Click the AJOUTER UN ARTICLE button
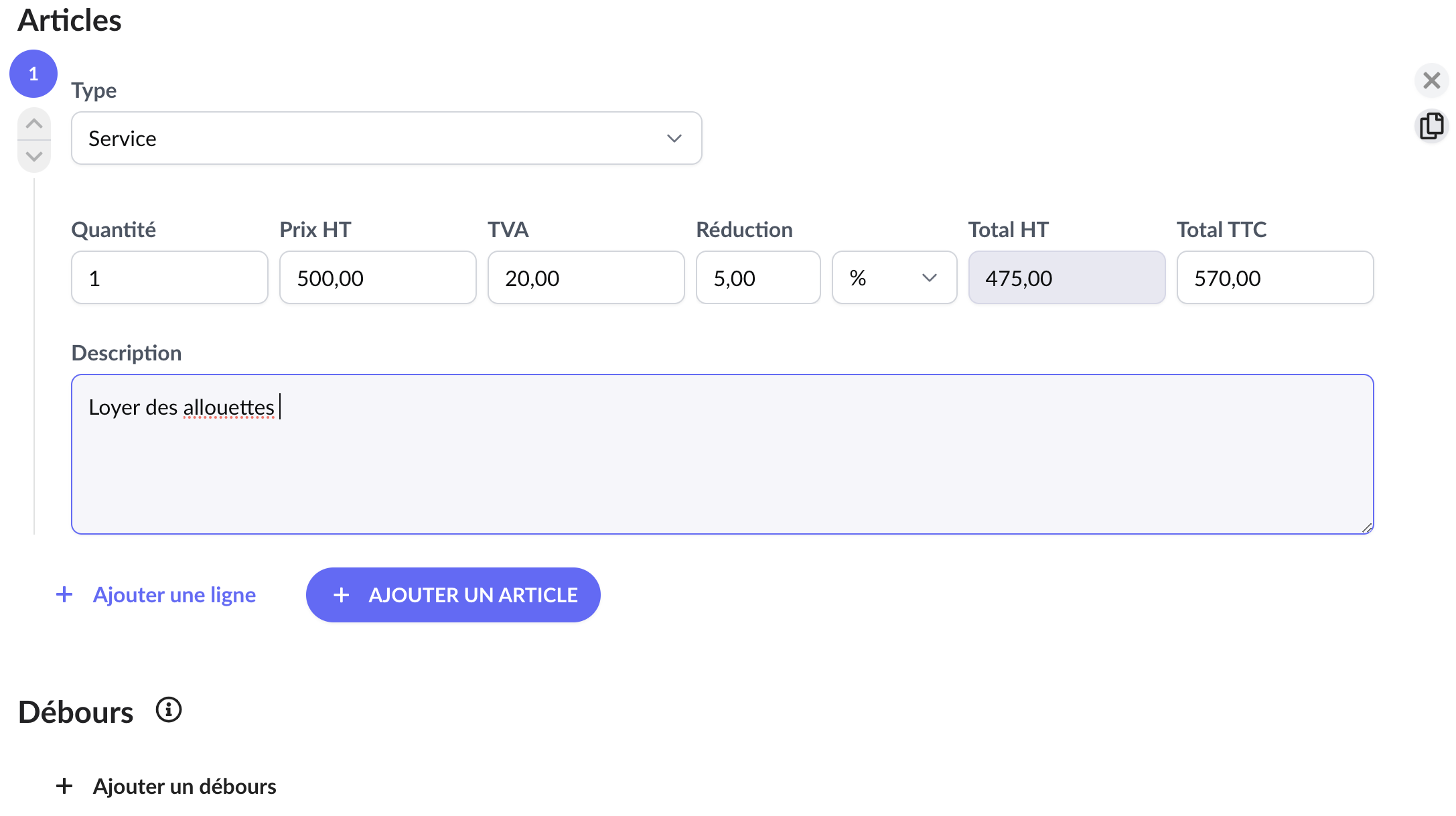Screen dimensions: 1456x816 (453, 595)
